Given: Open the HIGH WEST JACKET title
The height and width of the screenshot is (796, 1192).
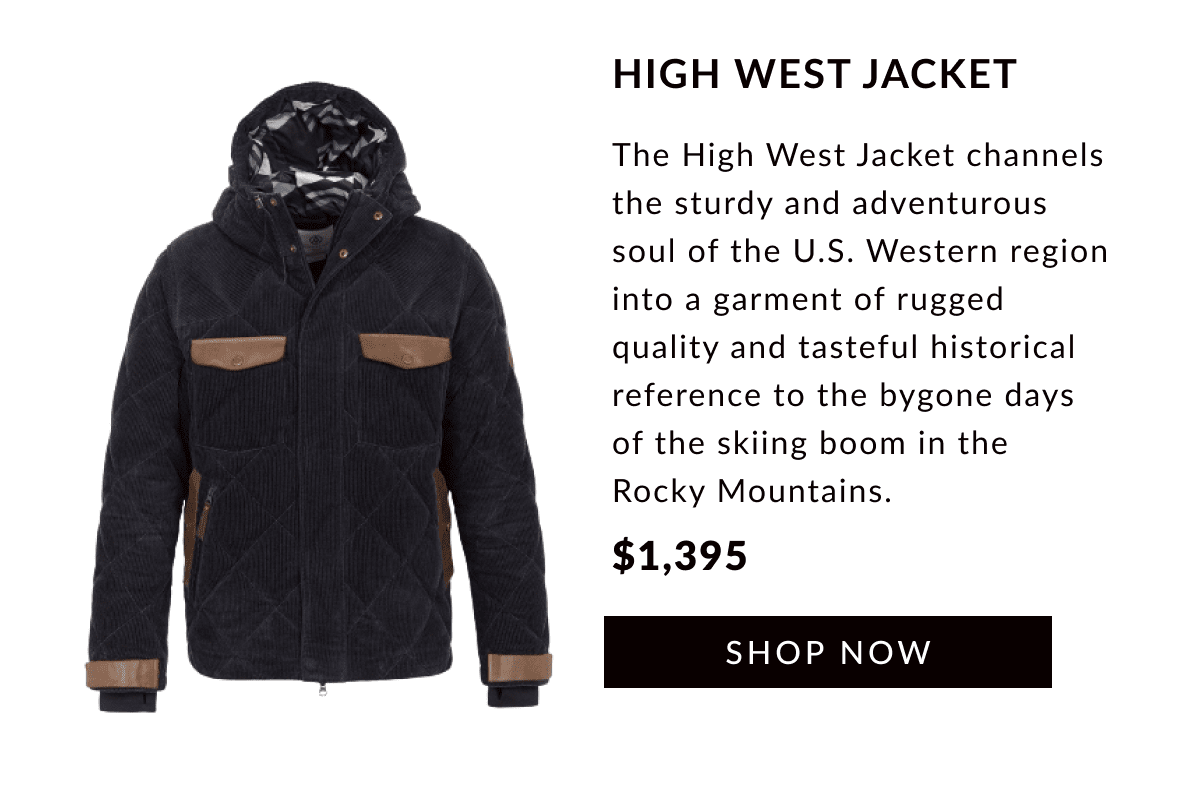Looking at the screenshot, I should tap(814, 74).
